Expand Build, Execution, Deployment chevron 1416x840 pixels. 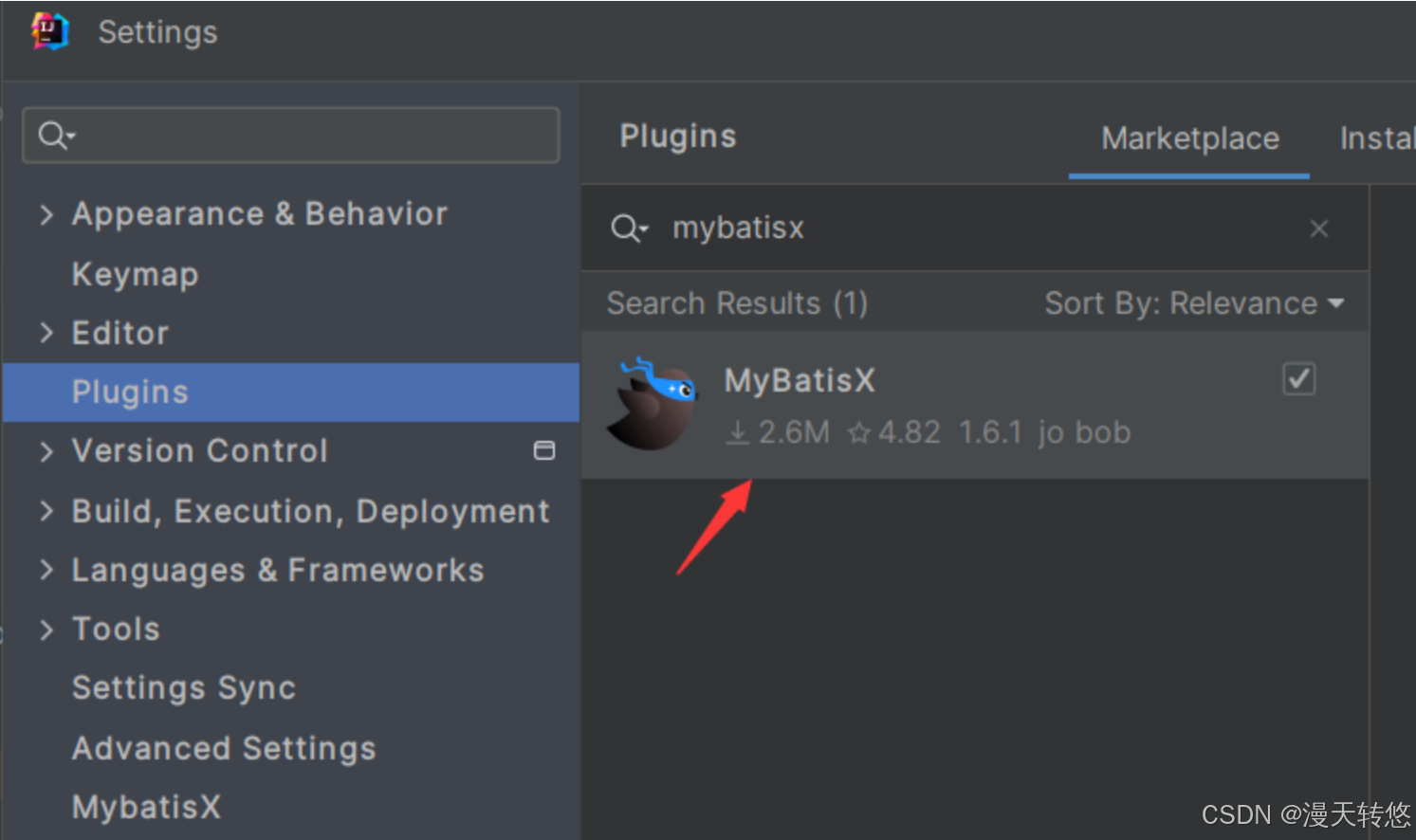[x=46, y=511]
